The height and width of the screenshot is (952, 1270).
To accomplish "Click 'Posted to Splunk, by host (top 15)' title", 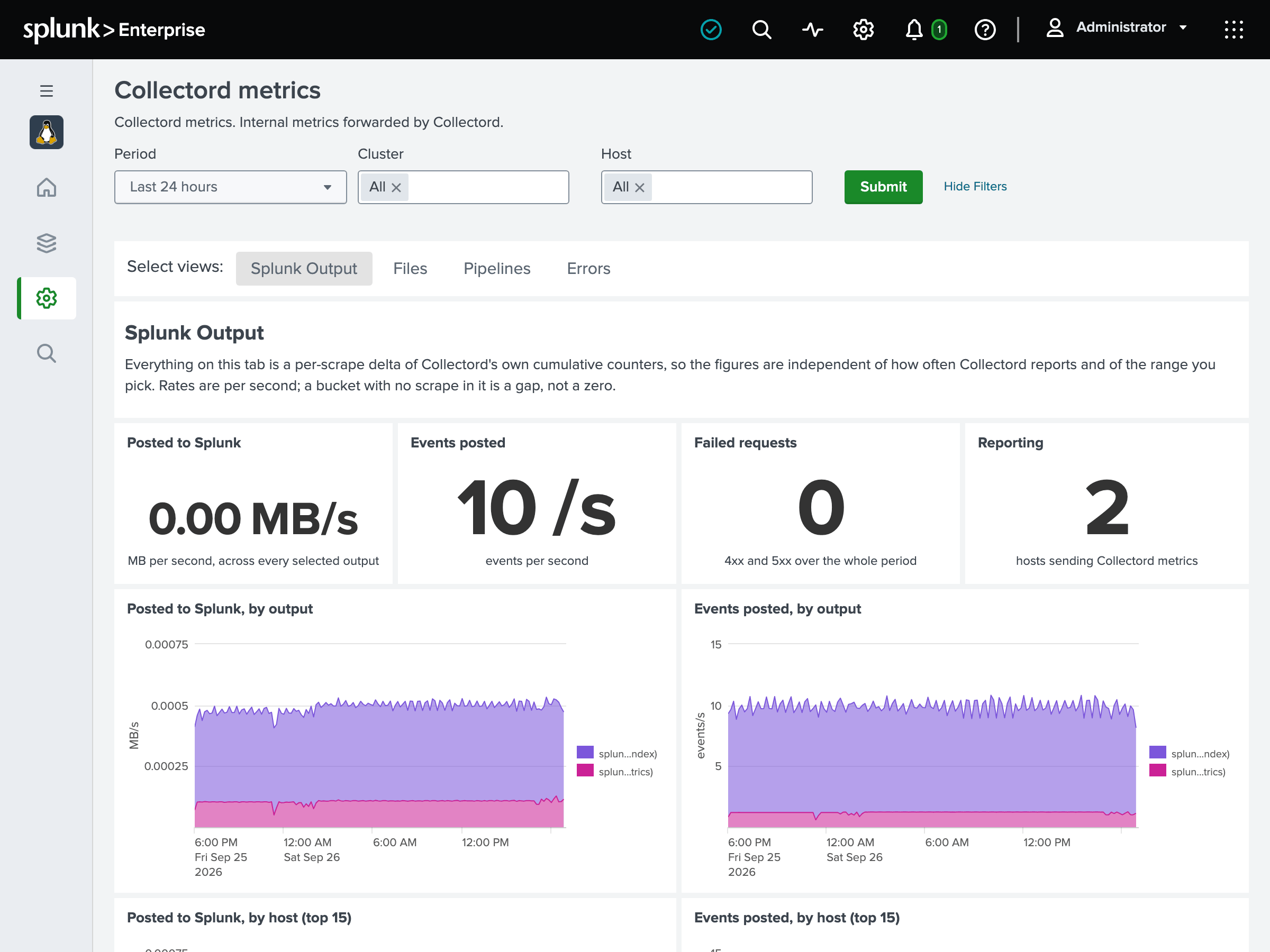I will pyautogui.click(x=239, y=917).
